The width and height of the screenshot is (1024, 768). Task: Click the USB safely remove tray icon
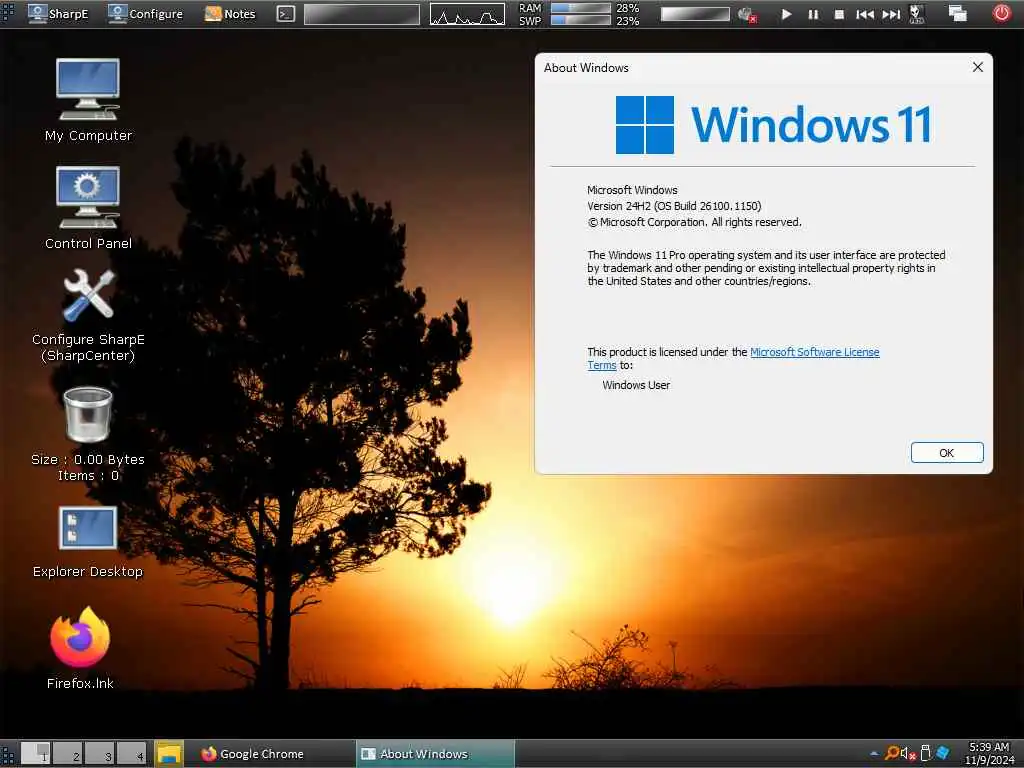click(x=925, y=753)
